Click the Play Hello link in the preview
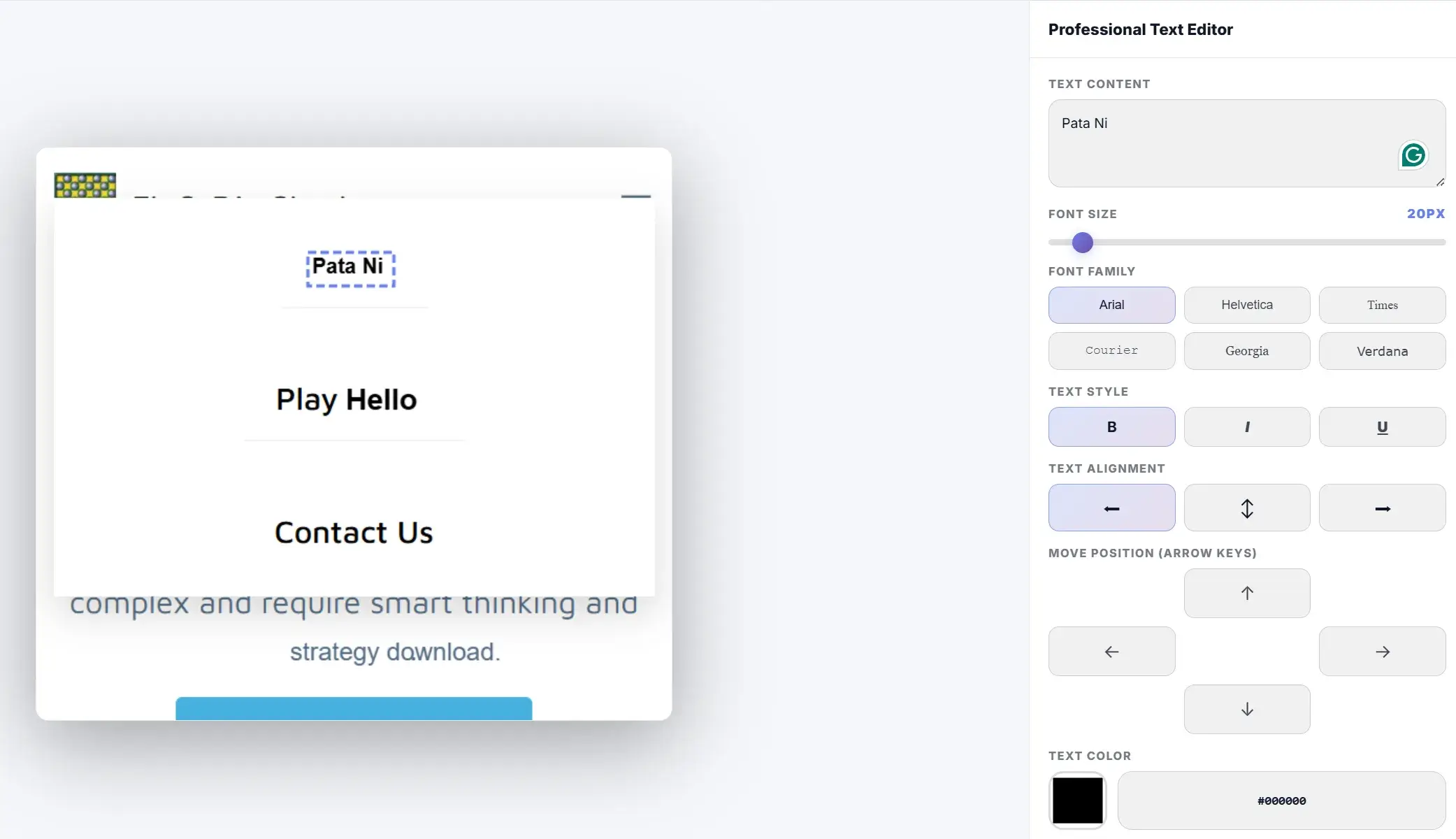This screenshot has width=1456, height=839. tap(346, 399)
